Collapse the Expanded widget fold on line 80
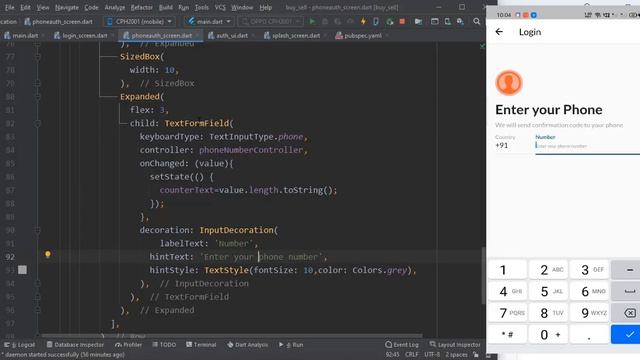This screenshot has height=360, width=640. (37, 97)
